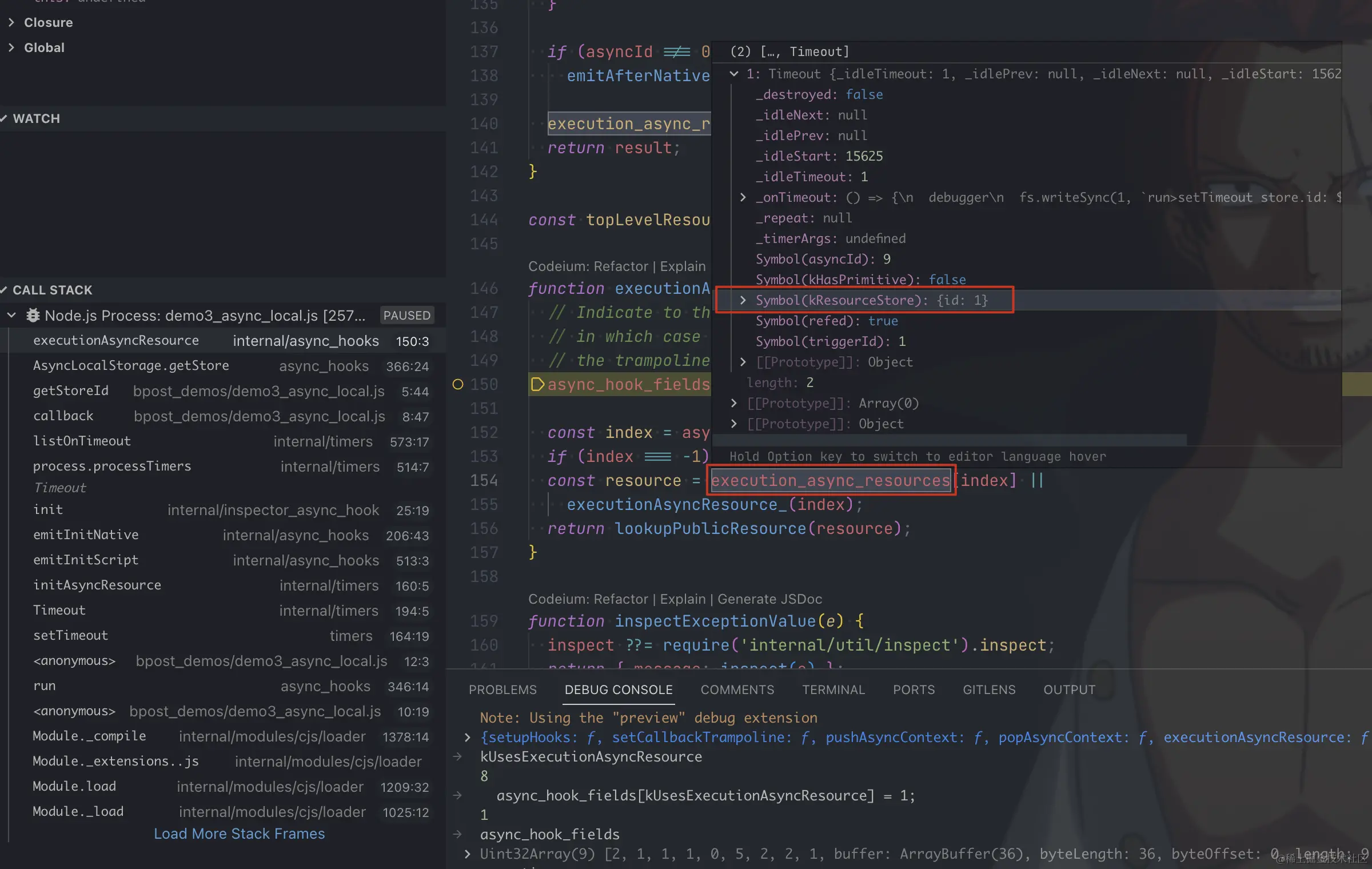The width and height of the screenshot is (1372, 869).
Task: Click the Symbol(asyncId): 9 property
Action: click(823, 259)
